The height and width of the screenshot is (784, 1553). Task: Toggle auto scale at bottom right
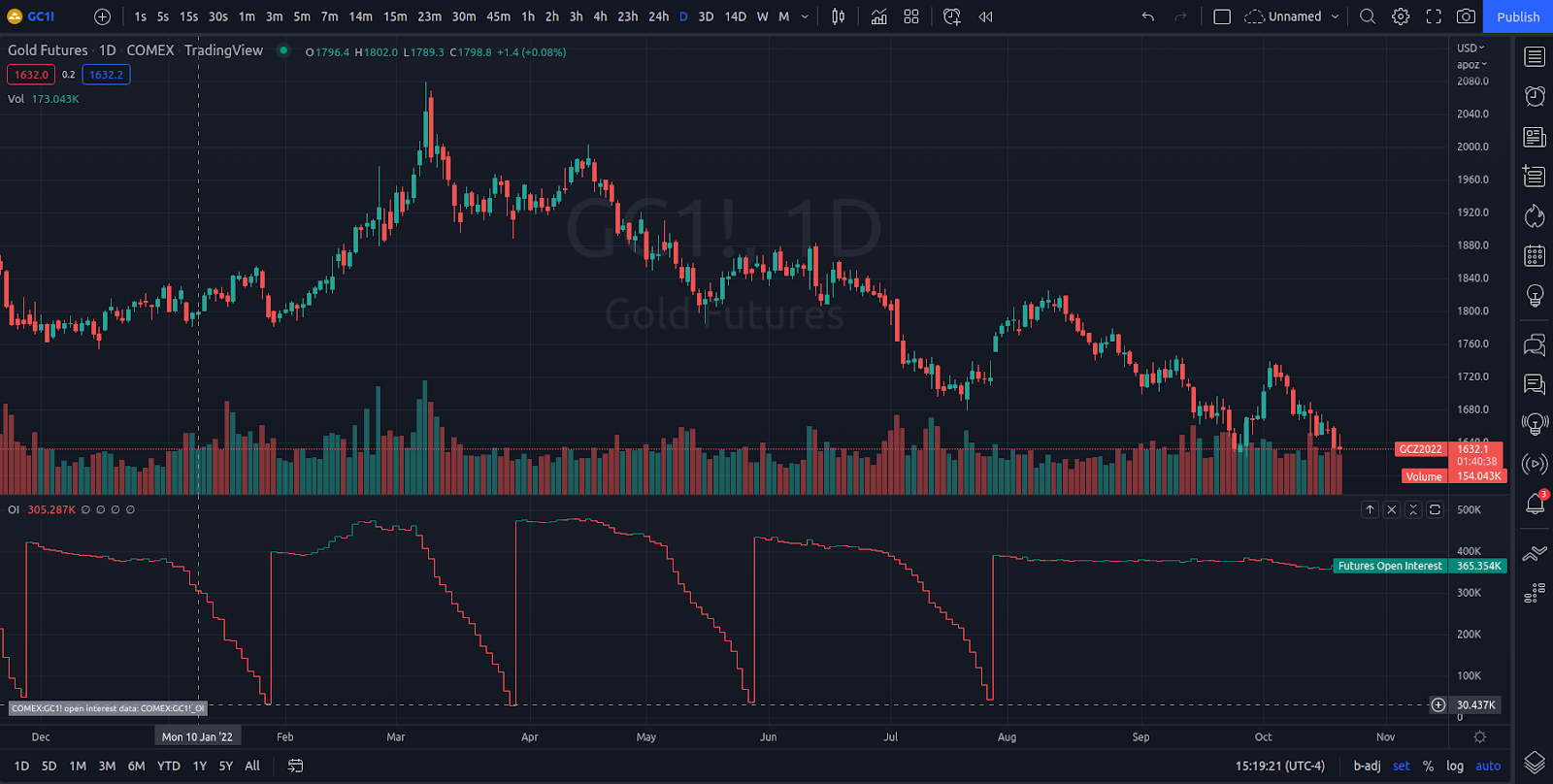[1488, 766]
